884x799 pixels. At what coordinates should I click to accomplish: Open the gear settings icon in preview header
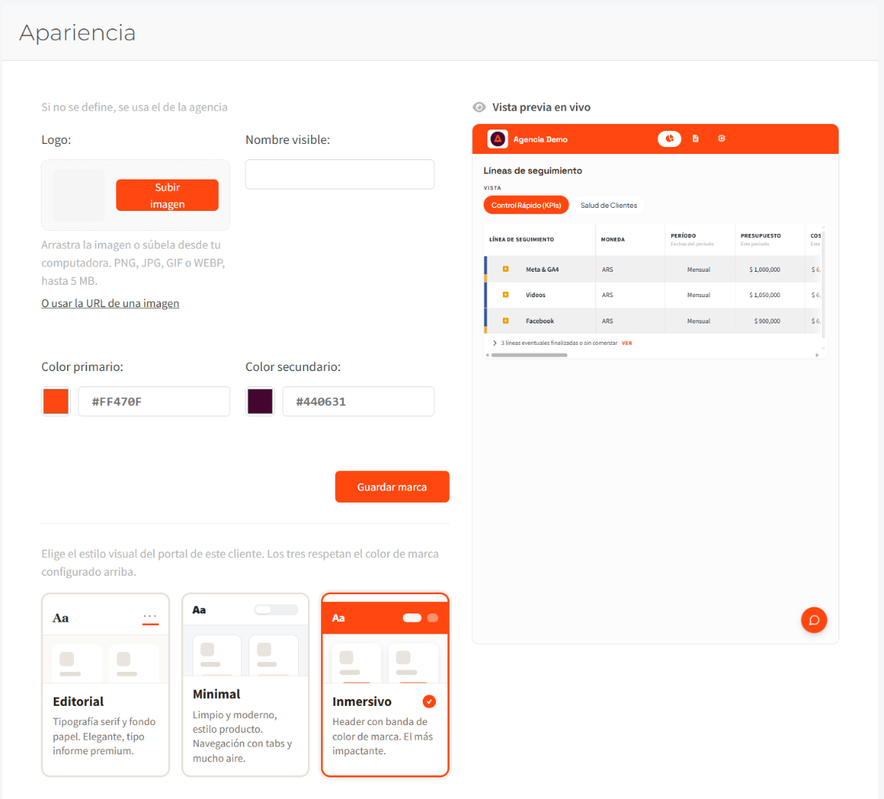[x=721, y=139]
